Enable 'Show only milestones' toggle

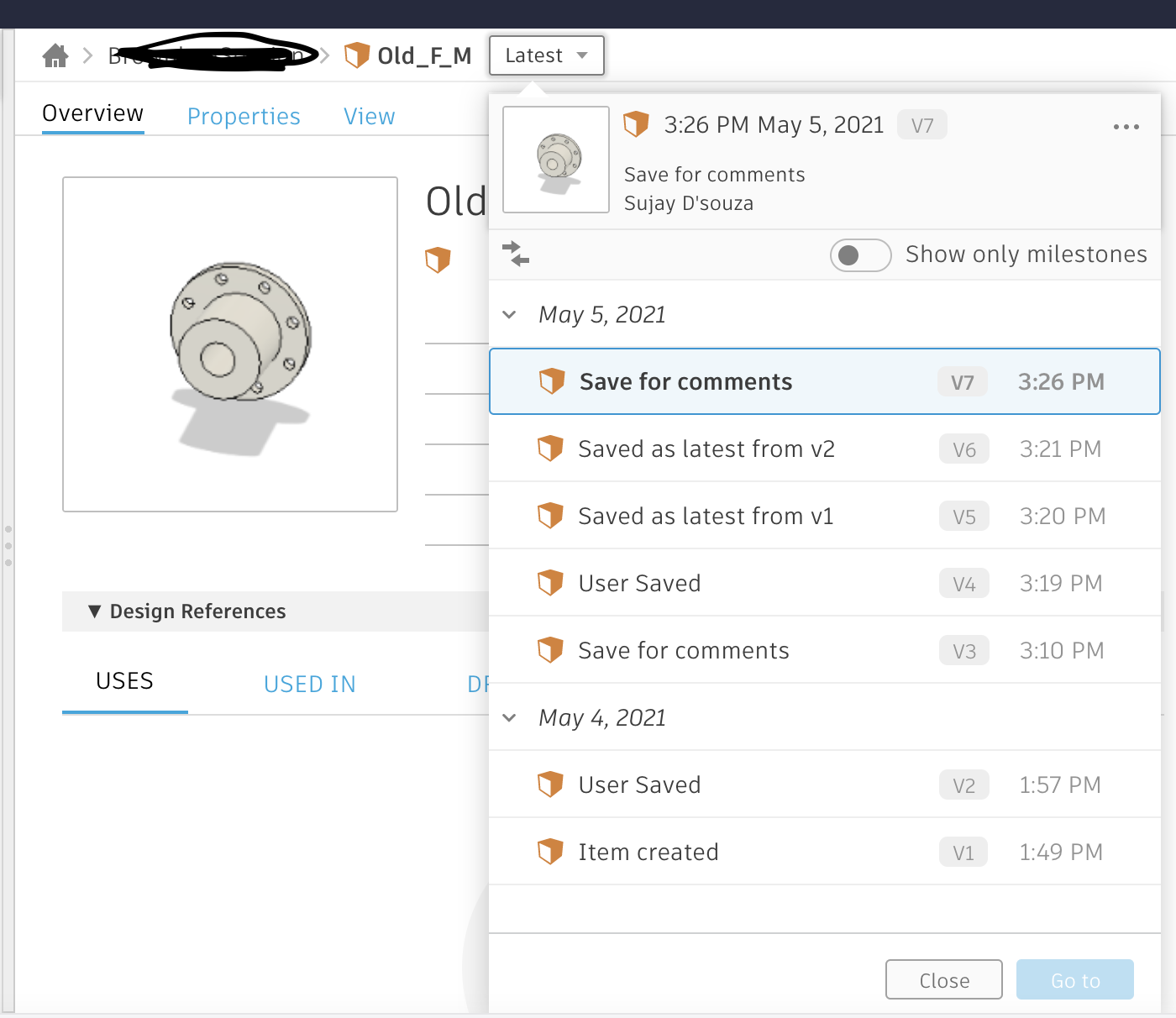coord(860,254)
